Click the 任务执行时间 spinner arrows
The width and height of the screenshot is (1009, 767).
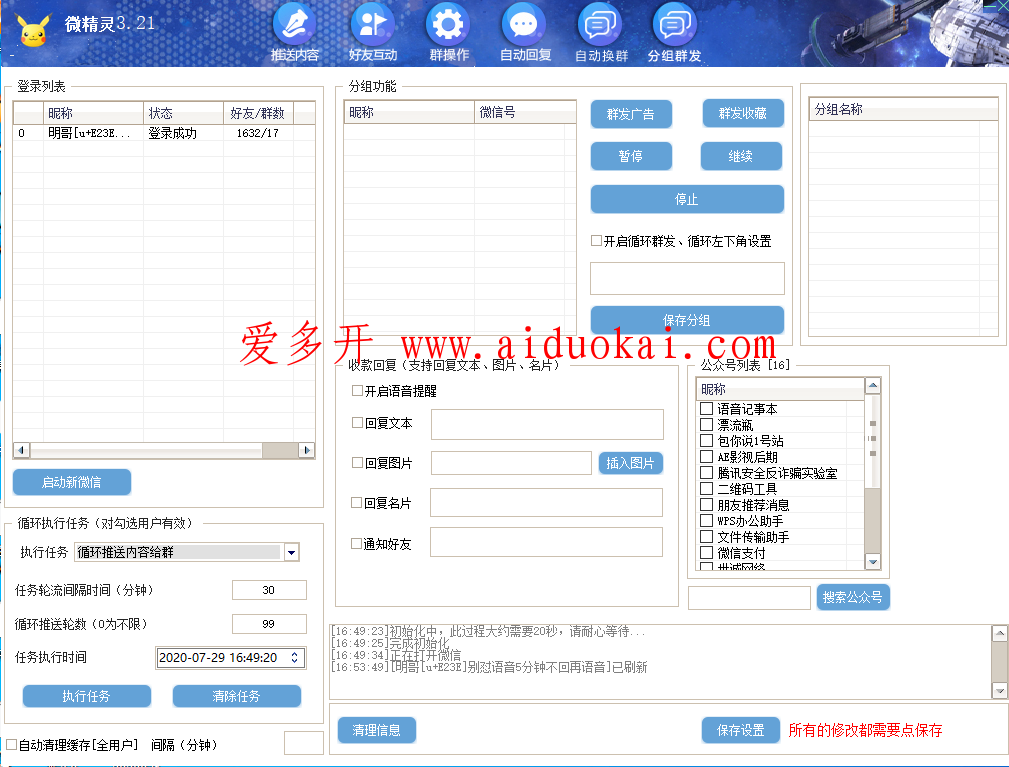pos(295,658)
